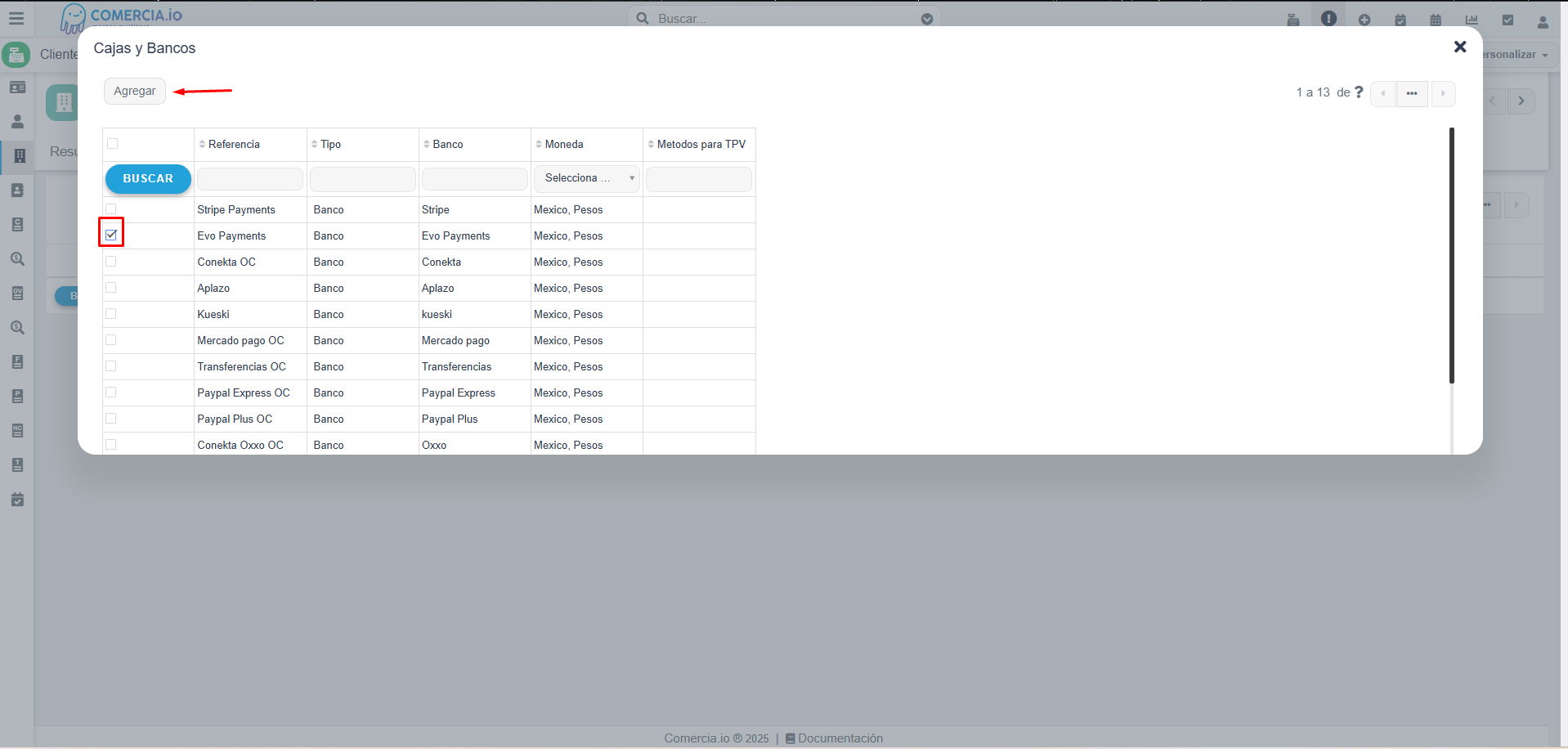The image size is (1568, 749).
Task: Check the Paypal Express OC row checkbox
Action: pos(111,392)
